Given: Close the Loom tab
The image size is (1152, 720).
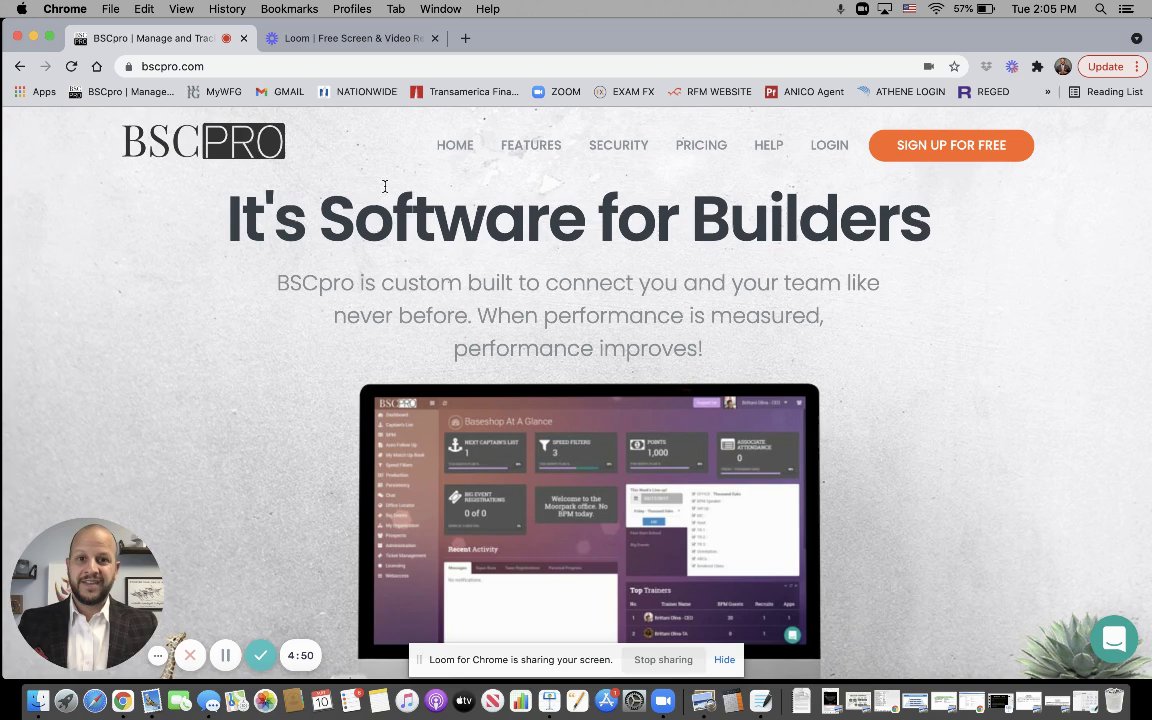Looking at the screenshot, I should [434, 38].
